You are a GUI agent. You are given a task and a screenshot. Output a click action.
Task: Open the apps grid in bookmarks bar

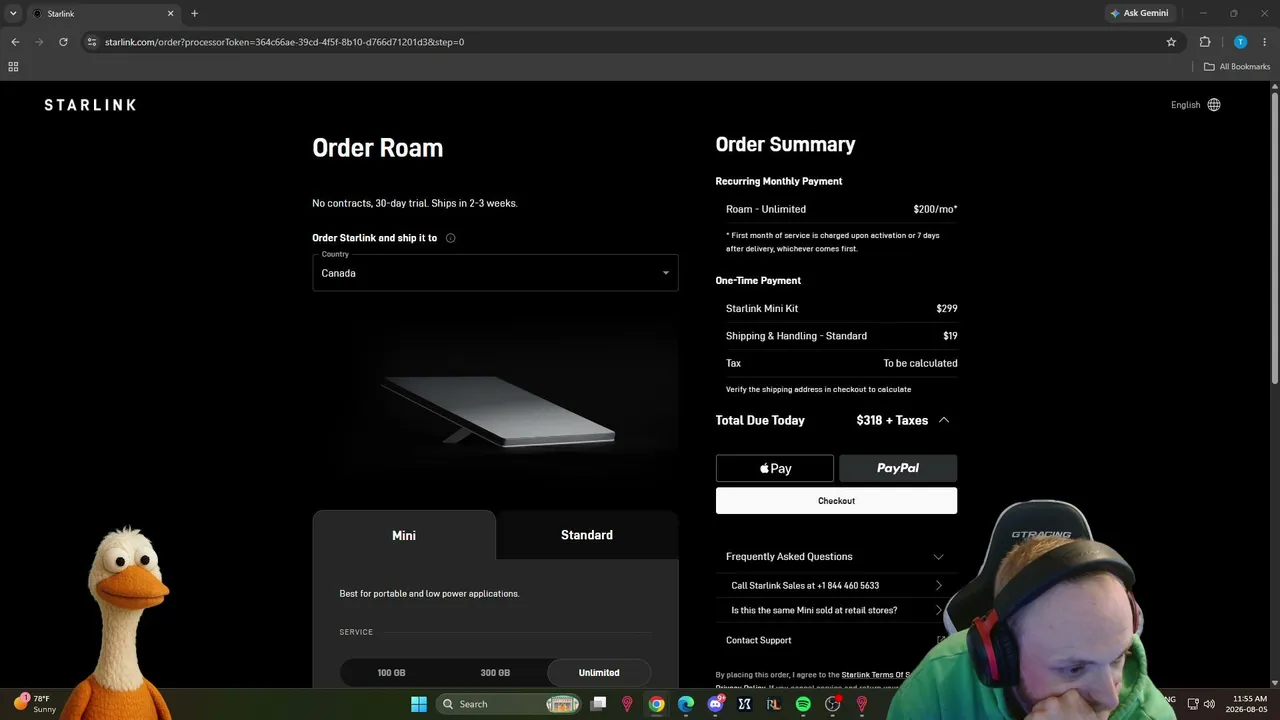[13, 67]
